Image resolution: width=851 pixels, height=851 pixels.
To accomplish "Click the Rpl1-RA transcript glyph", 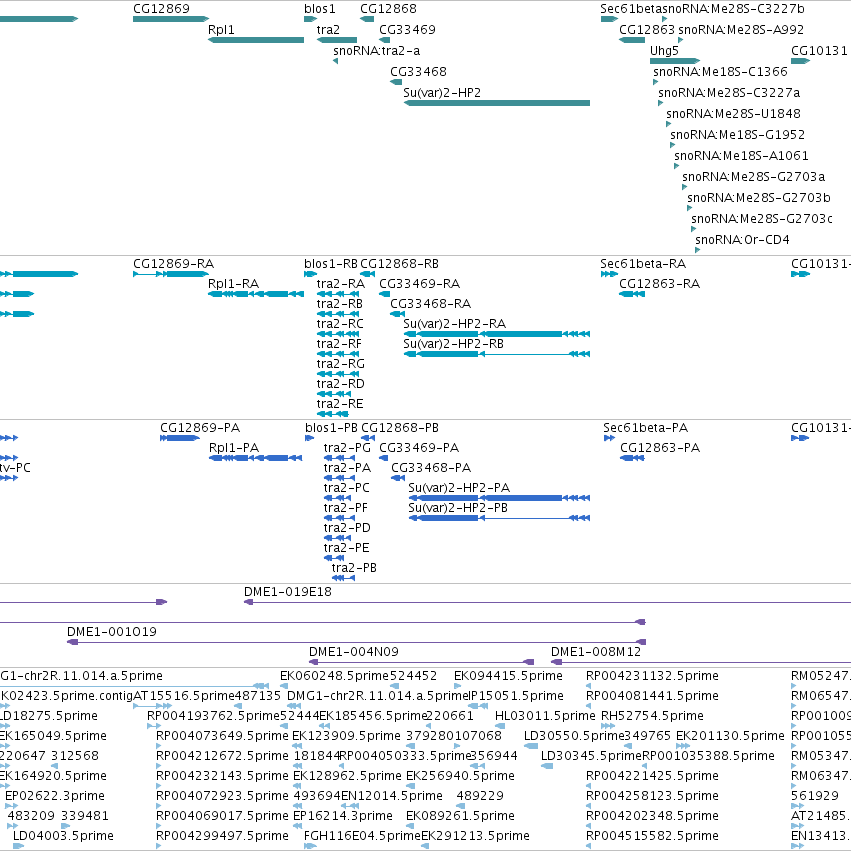I will click(x=256, y=294).
